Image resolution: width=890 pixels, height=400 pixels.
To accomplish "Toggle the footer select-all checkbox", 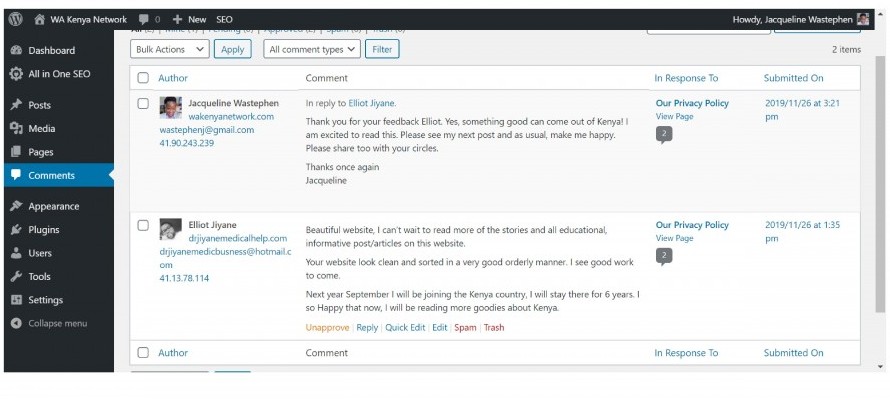I will (x=143, y=352).
